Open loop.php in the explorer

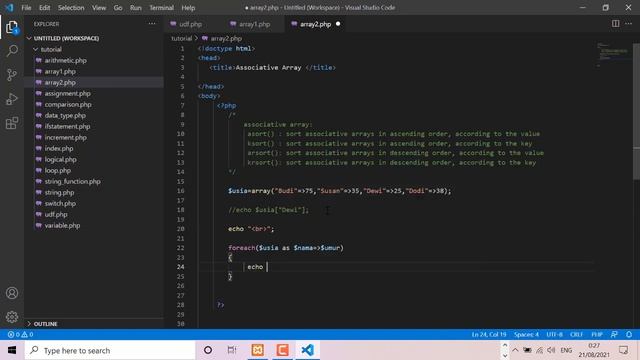pos(58,171)
